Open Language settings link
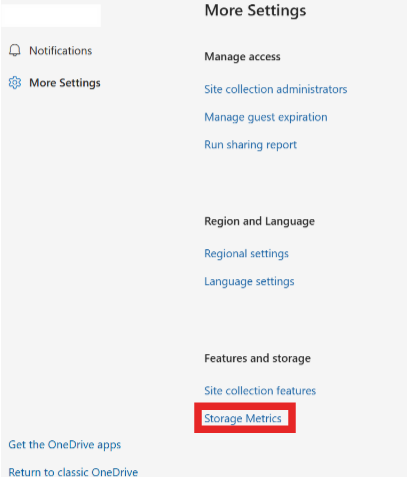Viewport: 407px width, 477px height. 249,281
